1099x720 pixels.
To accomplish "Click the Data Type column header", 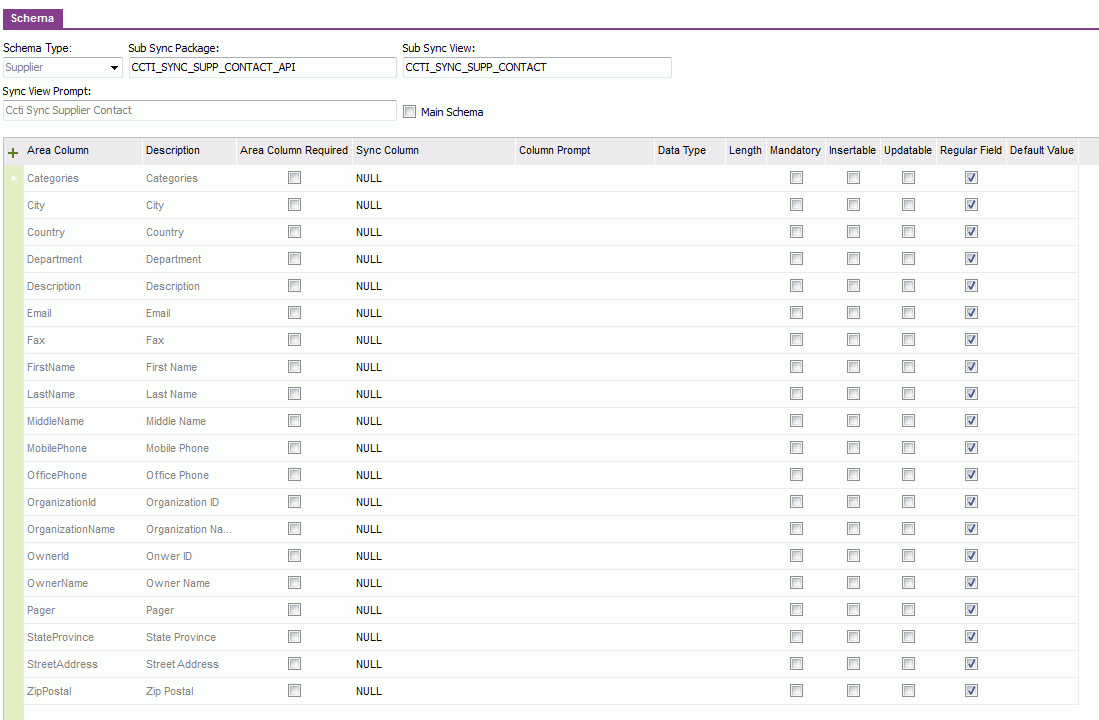I will pos(680,150).
